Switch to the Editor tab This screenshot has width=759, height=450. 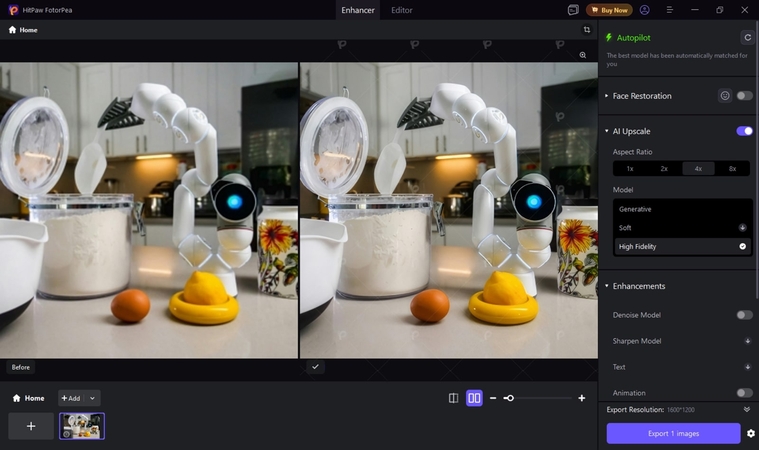pos(401,10)
